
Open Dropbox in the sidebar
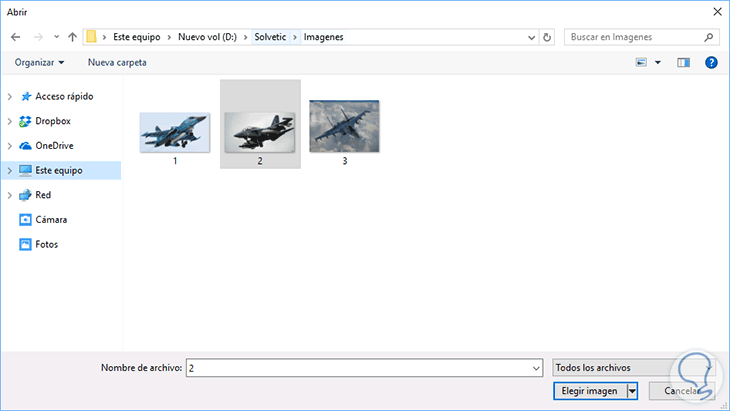coord(53,121)
